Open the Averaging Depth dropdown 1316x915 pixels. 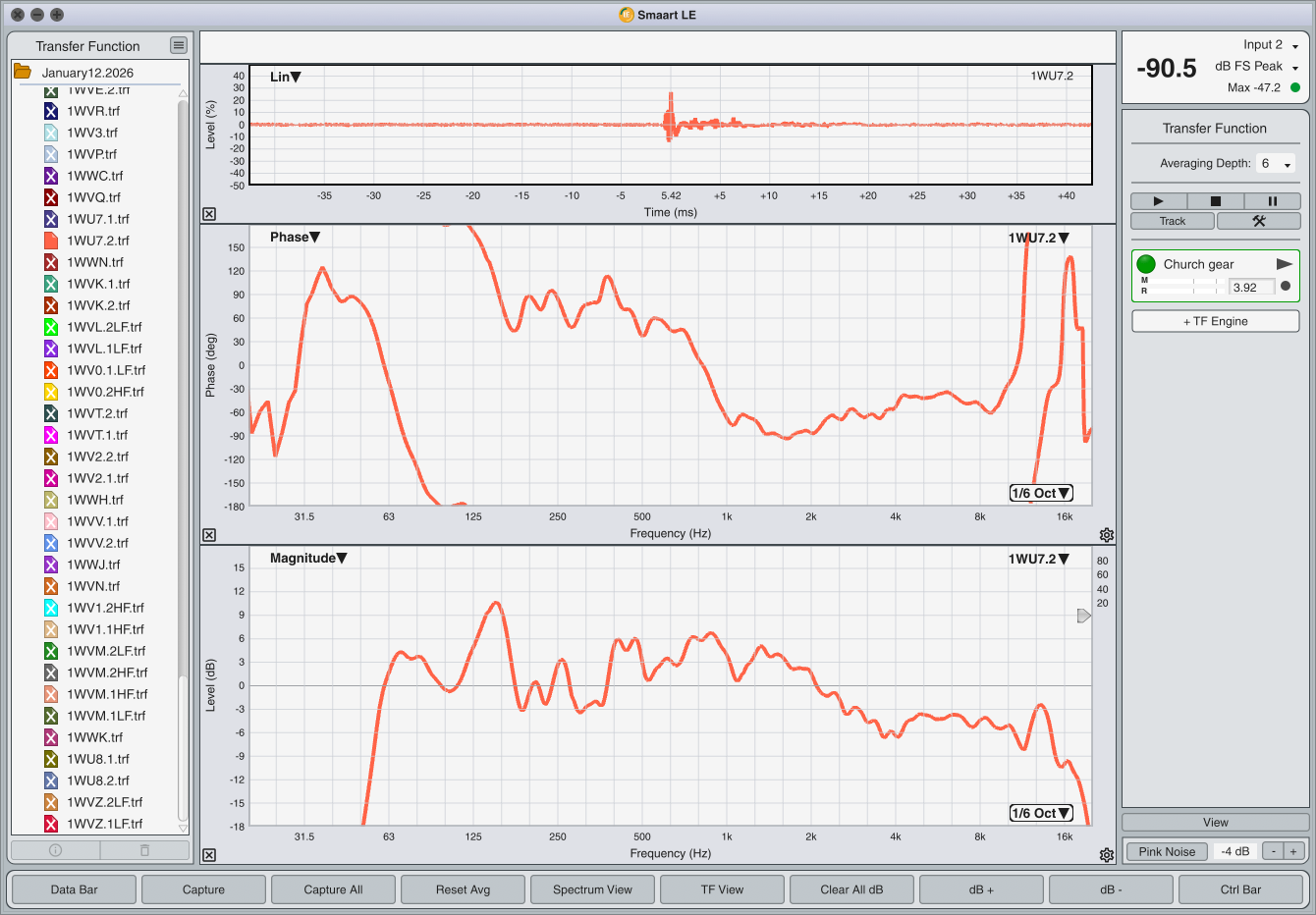coord(1276,164)
